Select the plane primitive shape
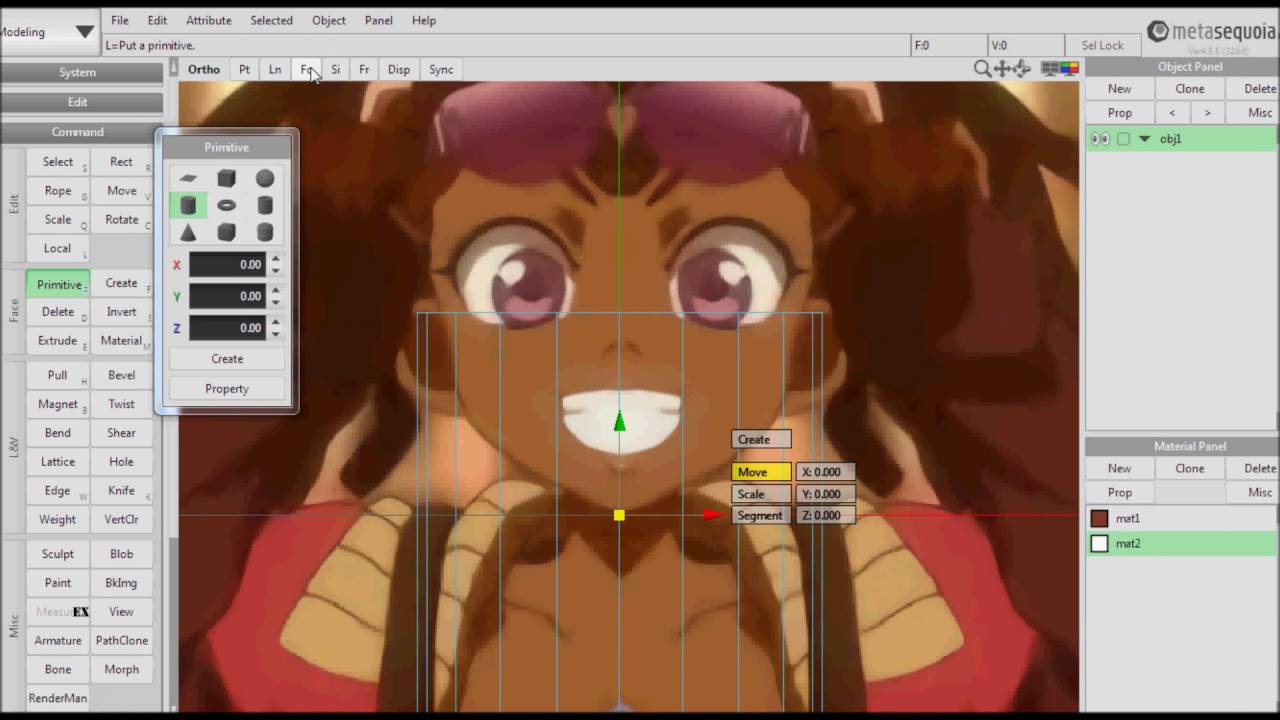This screenshot has width=1280, height=720. coord(188,178)
